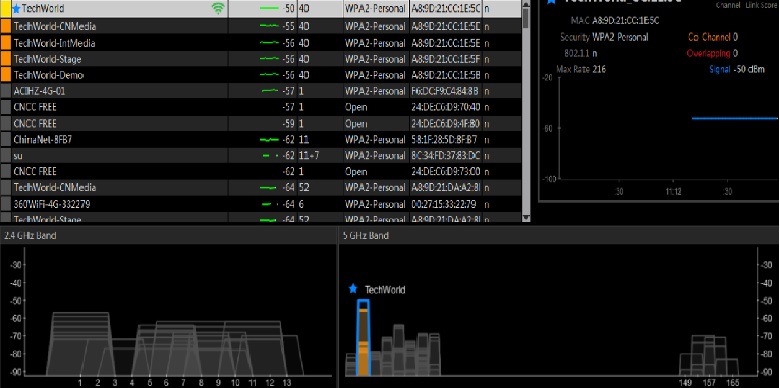The width and height of the screenshot is (780, 388).
Task: Select the network named su
Action: tap(261, 156)
